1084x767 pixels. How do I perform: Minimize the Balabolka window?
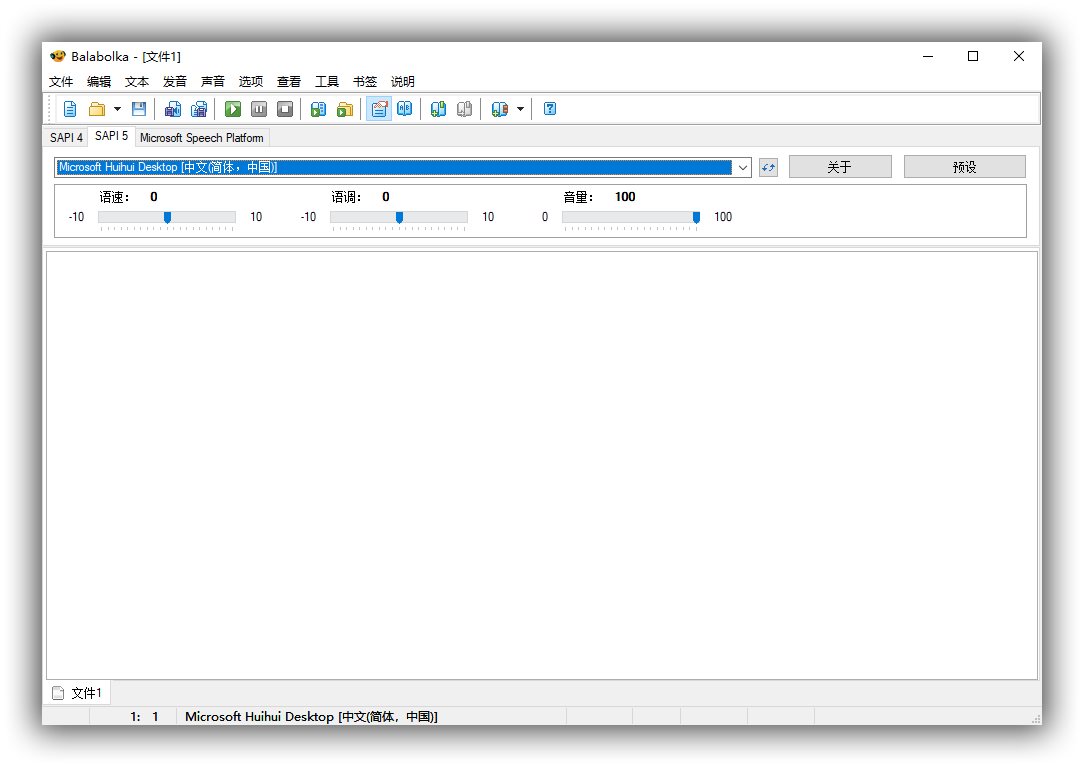[x=928, y=56]
